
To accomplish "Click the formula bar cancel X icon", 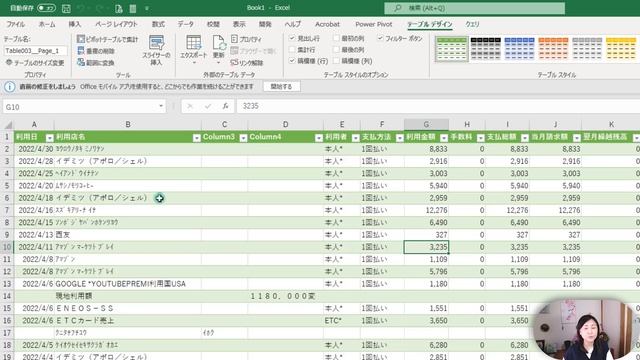I will coord(189,106).
